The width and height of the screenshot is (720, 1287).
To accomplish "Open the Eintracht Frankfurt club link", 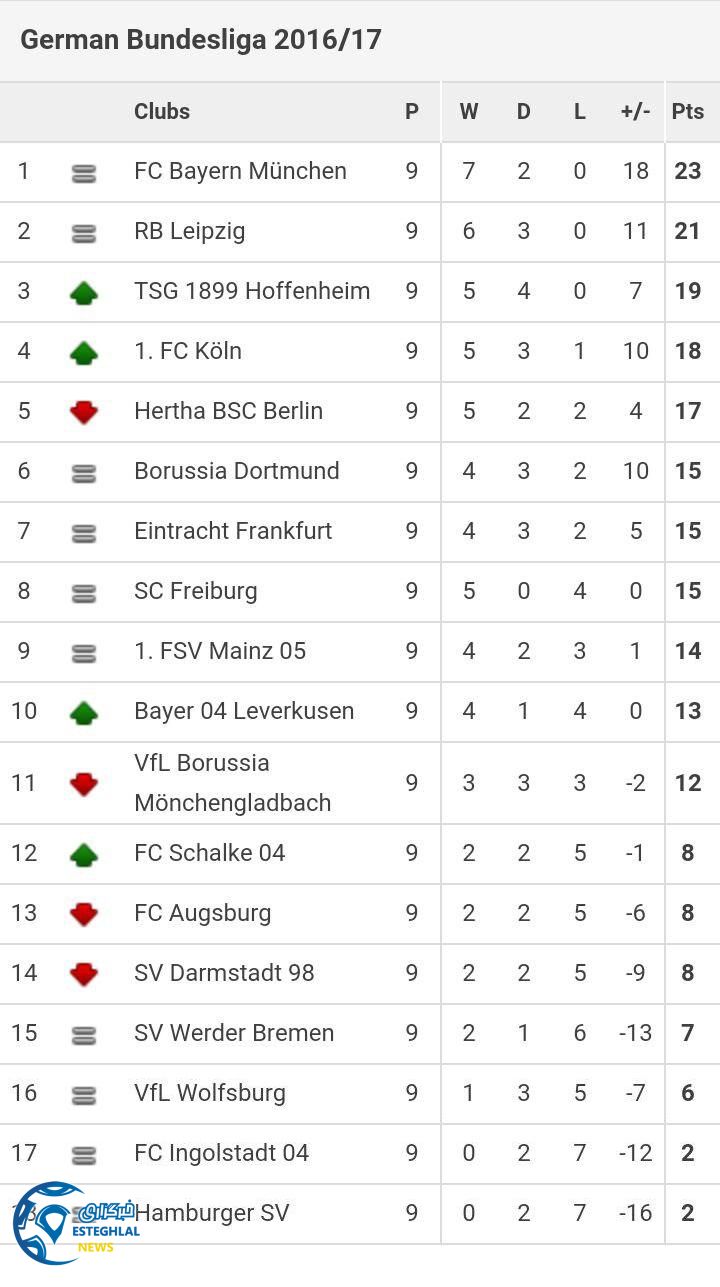I will point(233,531).
